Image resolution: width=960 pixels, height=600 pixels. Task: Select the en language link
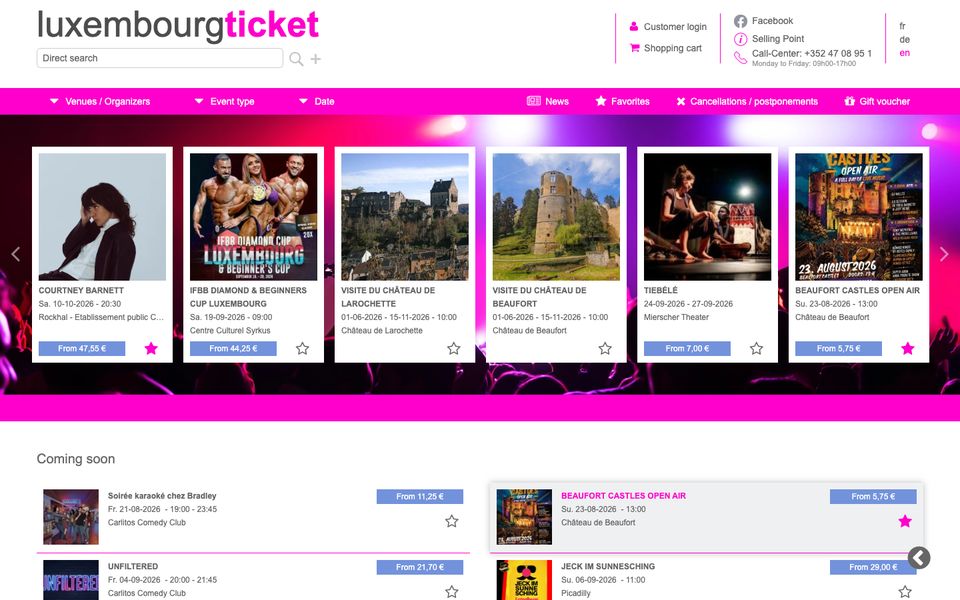pos(904,53)
